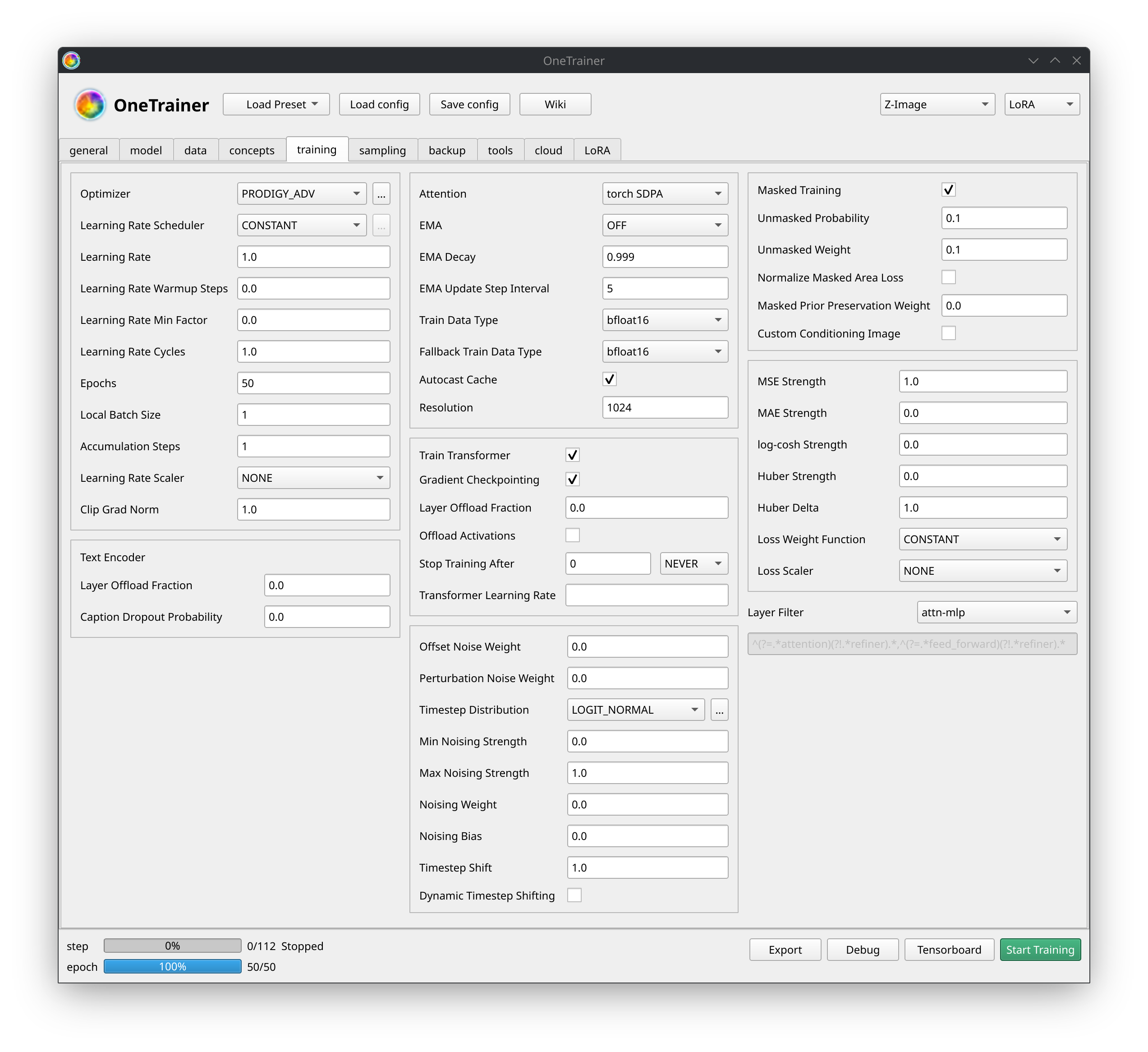Image resolution: width=1148 pixels, height=1052 pixels.
Task: Expand the Loss Scaler dropdown
Action: click(x=983, y=571)
